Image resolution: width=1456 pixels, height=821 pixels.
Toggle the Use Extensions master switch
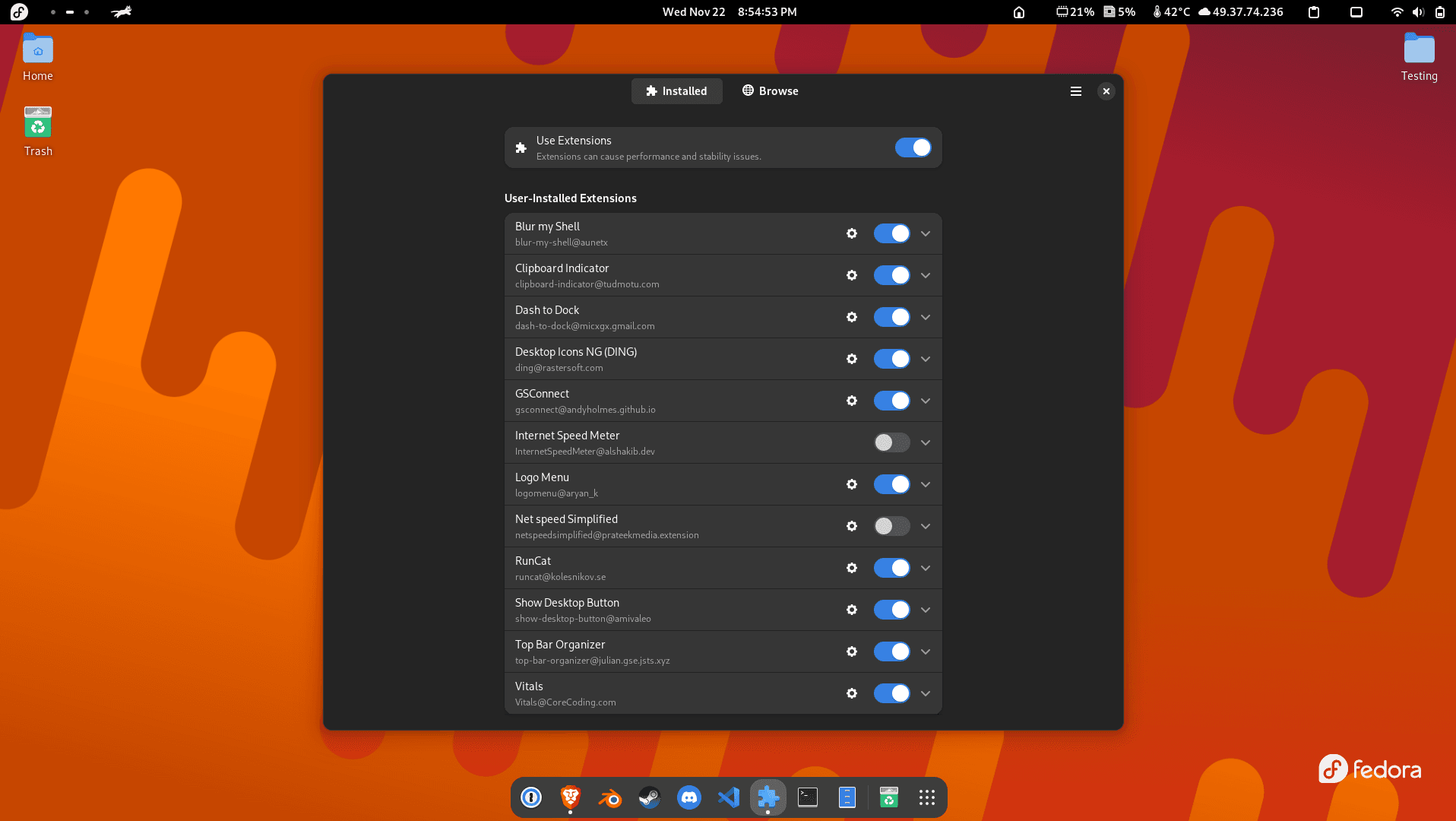click(x=913, y=147)
